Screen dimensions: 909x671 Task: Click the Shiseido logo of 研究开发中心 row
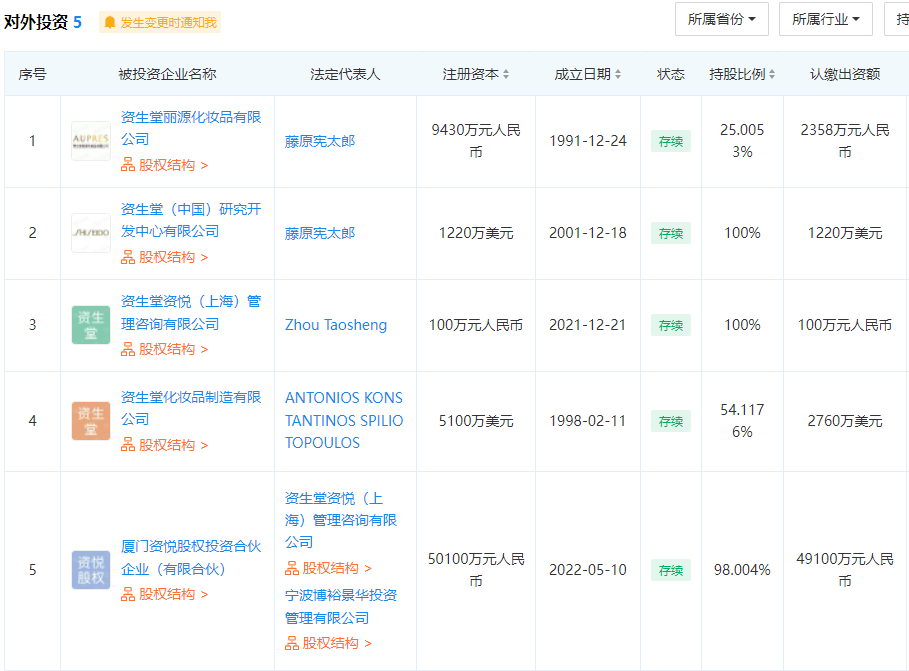[91, 233]
